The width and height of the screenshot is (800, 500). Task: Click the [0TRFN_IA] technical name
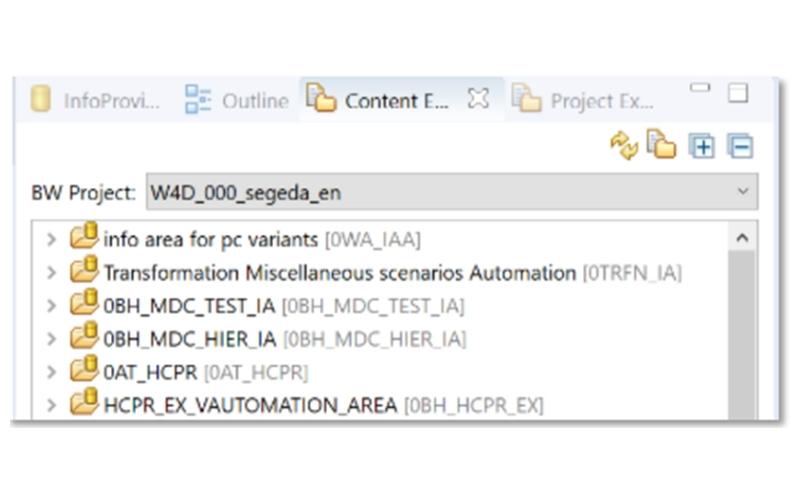(x=632, y=273)
